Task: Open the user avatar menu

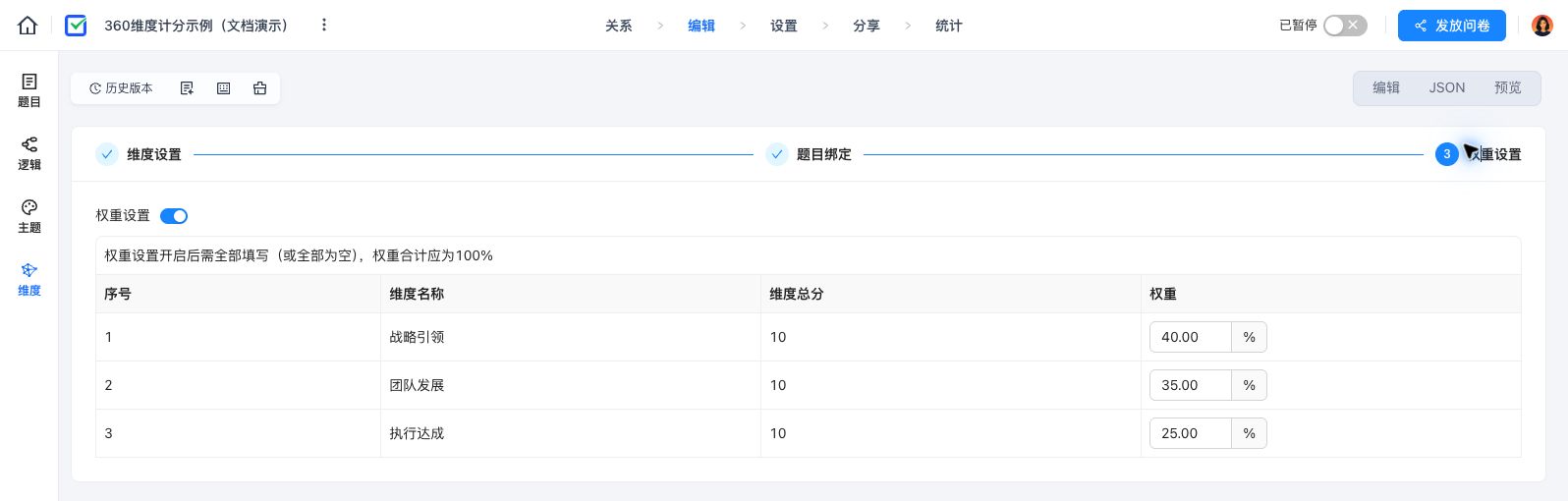Action: coord(1542,26)
